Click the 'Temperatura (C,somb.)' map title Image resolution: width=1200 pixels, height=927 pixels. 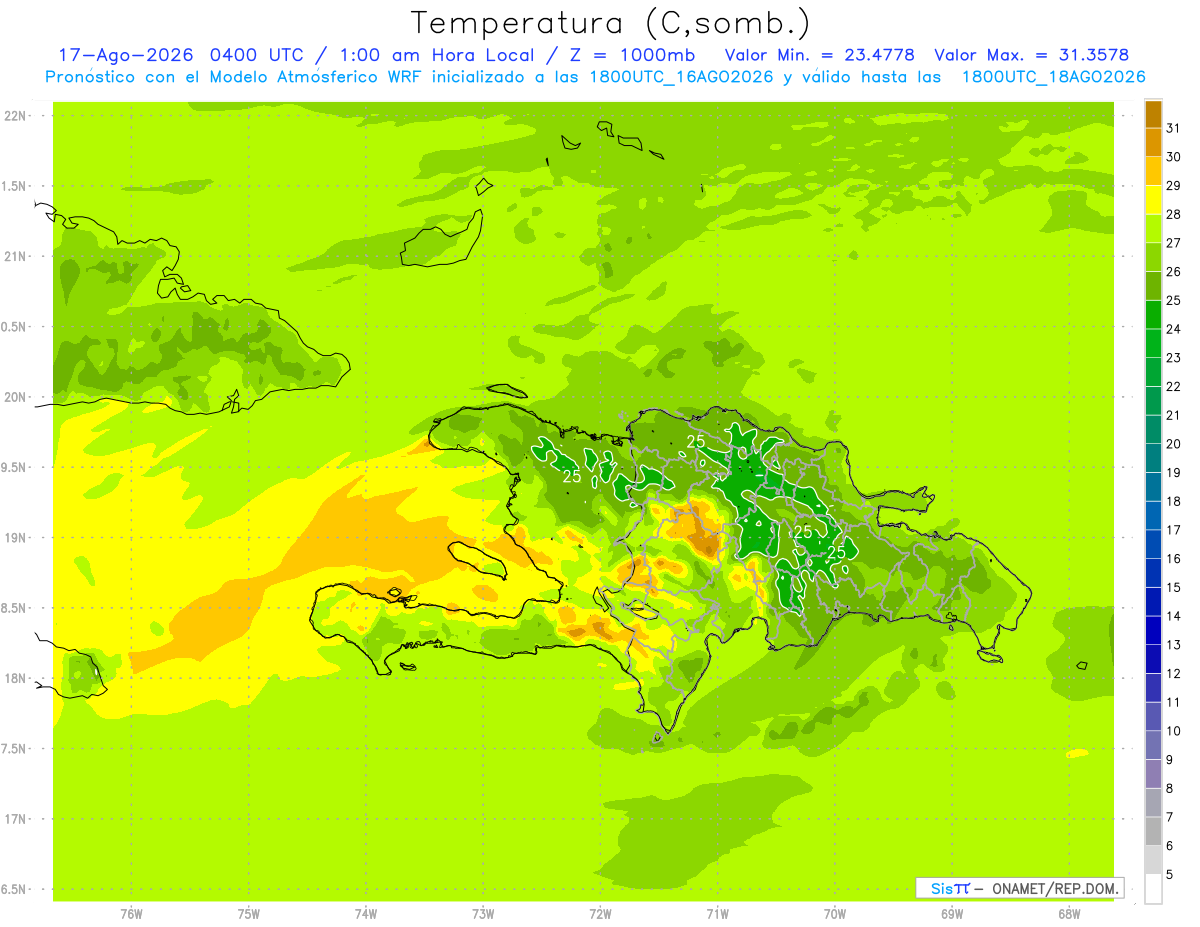coord(611,23)
